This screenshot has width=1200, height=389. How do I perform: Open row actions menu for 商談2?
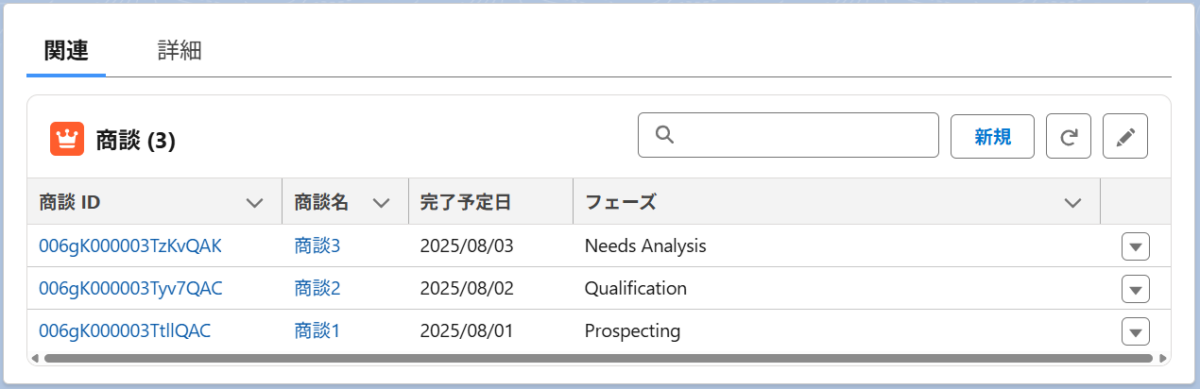[1135, 289]
